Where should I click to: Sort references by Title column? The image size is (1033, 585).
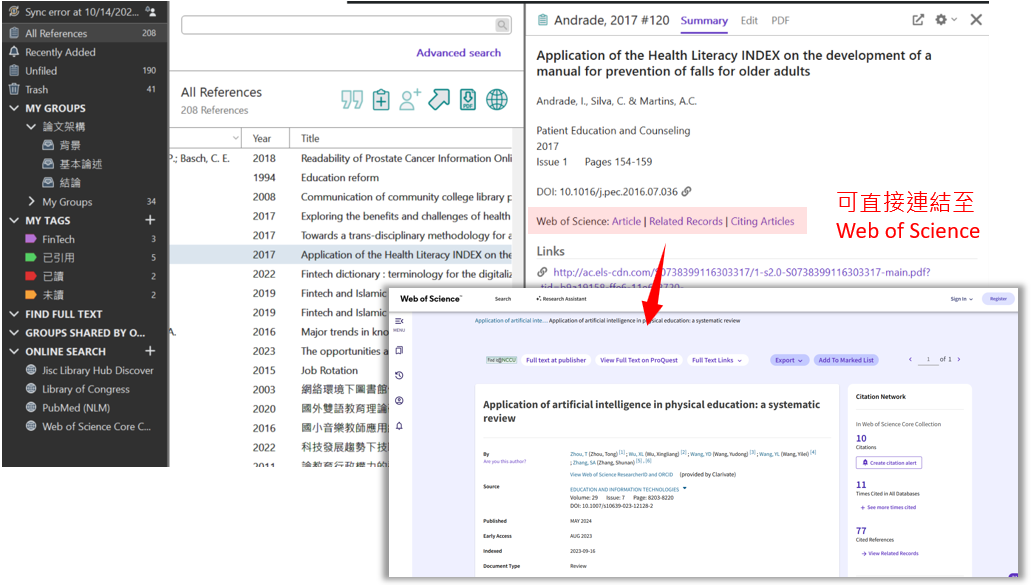pyautogui.click(x=310, y=138)
